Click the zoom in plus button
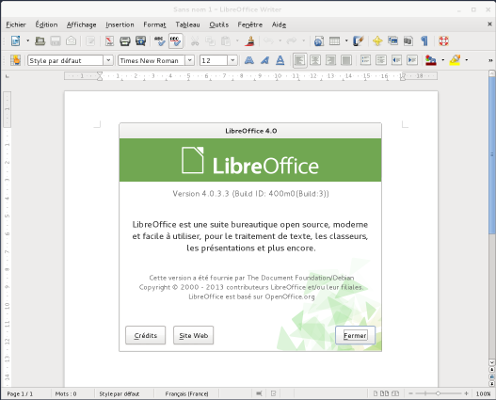This screenshot has height=400, width=496. point(466,394)
